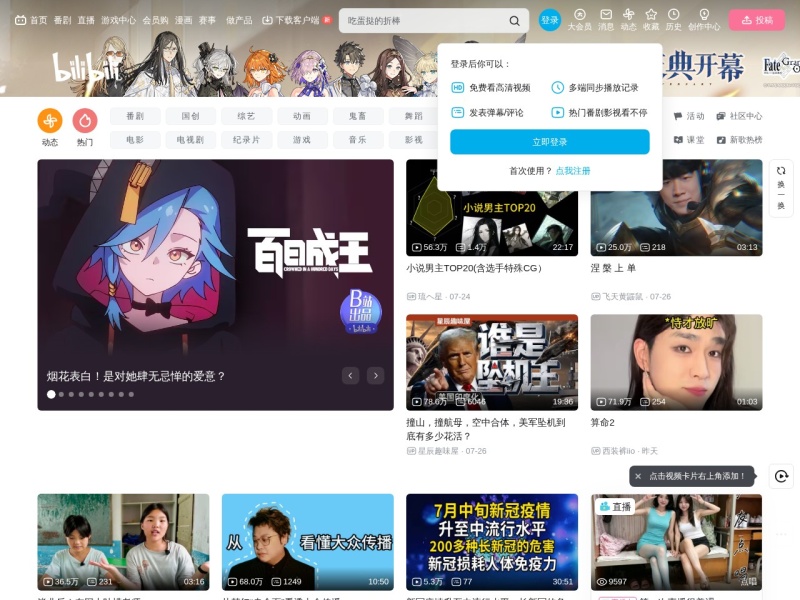Click the bilibili logo in banner
The width and height of the screenshot is (800, 600).
[x=86, y=67]
